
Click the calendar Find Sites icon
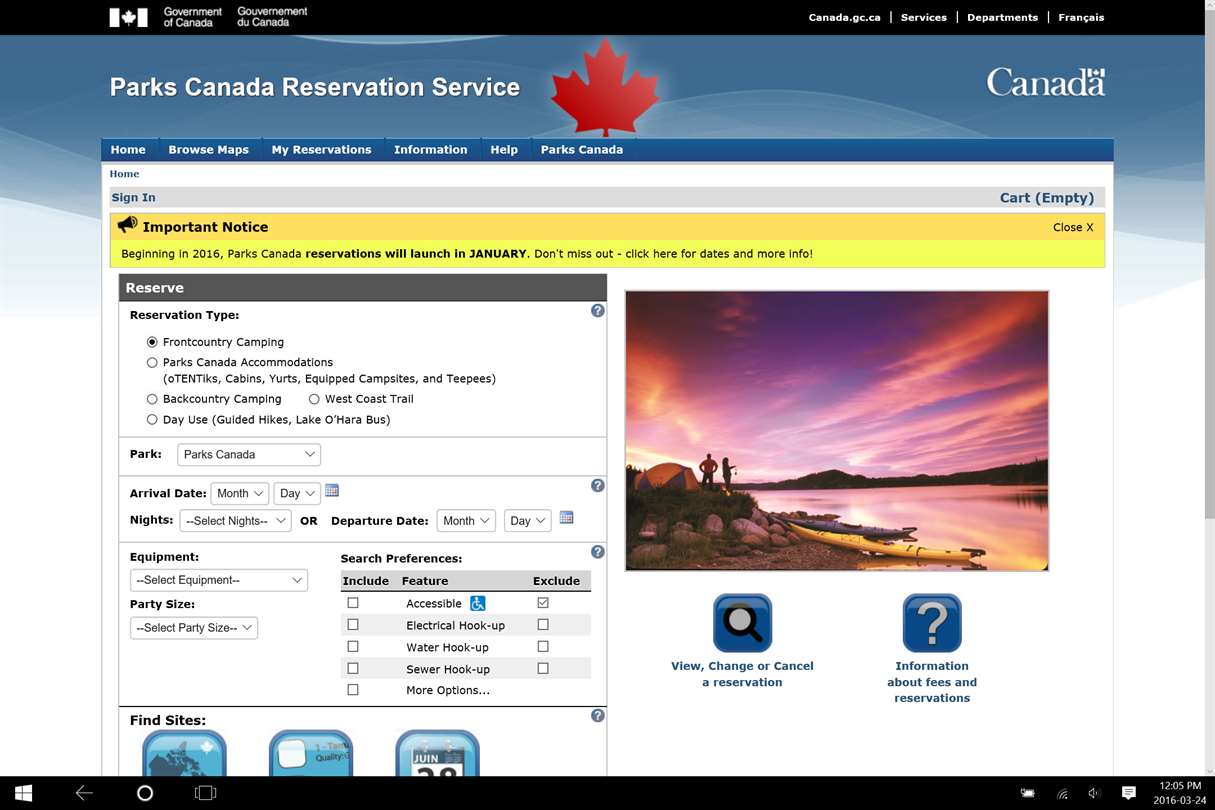(437, 753)
